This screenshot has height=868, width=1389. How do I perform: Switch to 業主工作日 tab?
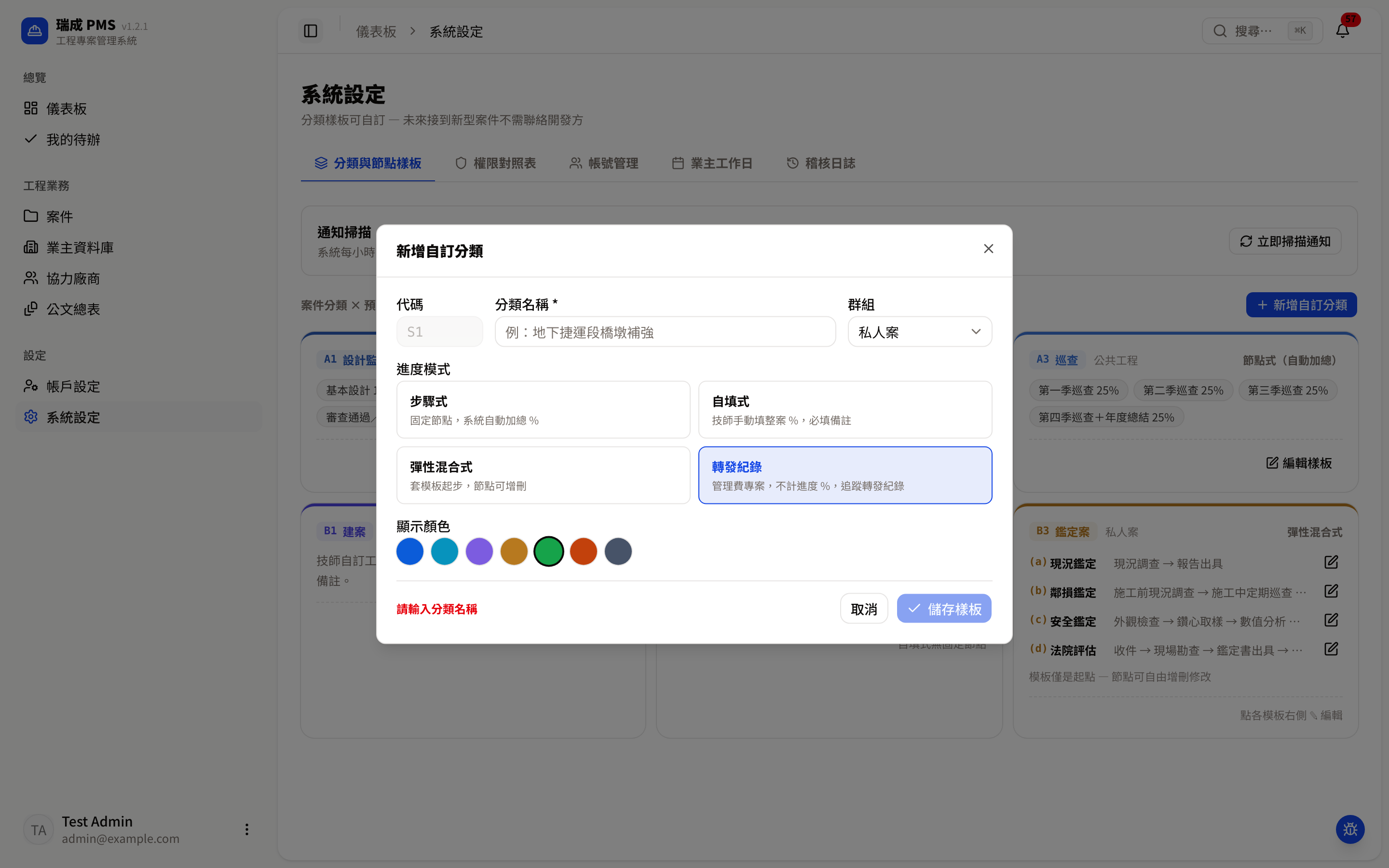(712, 163)
